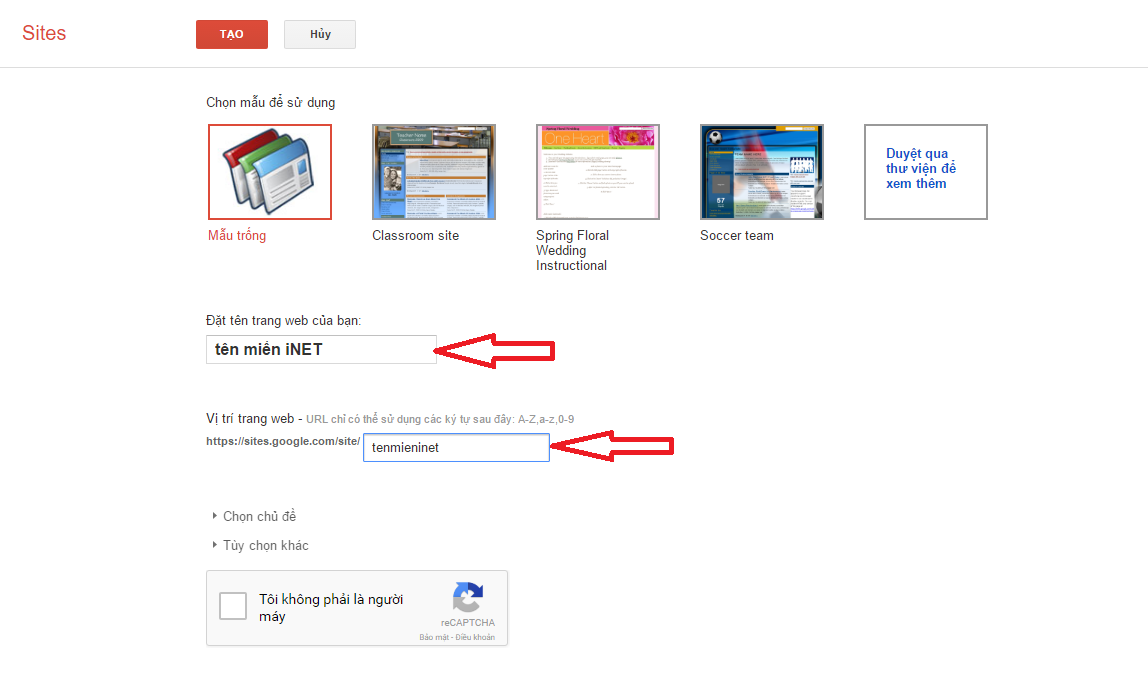Screen dimensions: 1148x674
Task: Select the Soccer team template thumbnail
Action: (762, 172)
